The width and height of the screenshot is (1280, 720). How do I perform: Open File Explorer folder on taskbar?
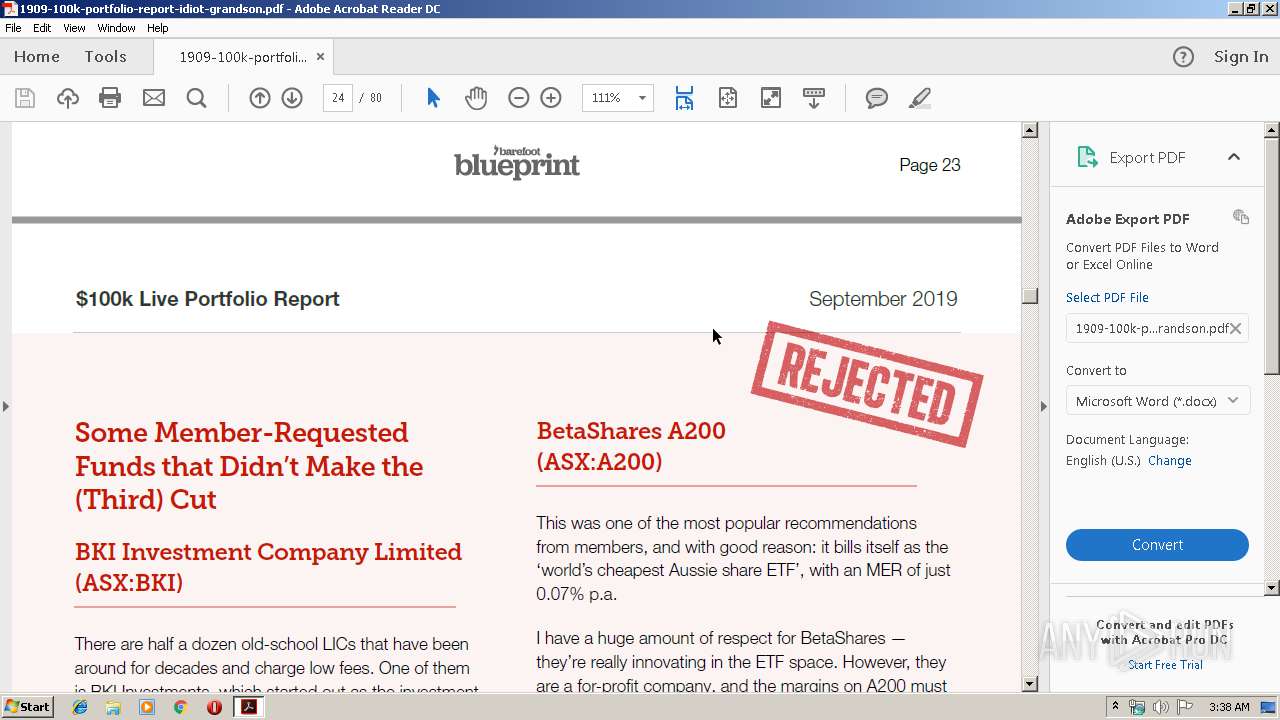click(113, 707)
